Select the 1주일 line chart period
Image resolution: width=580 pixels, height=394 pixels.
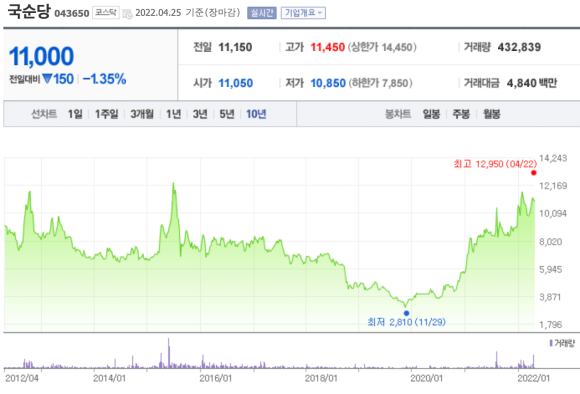pos(106,114)
